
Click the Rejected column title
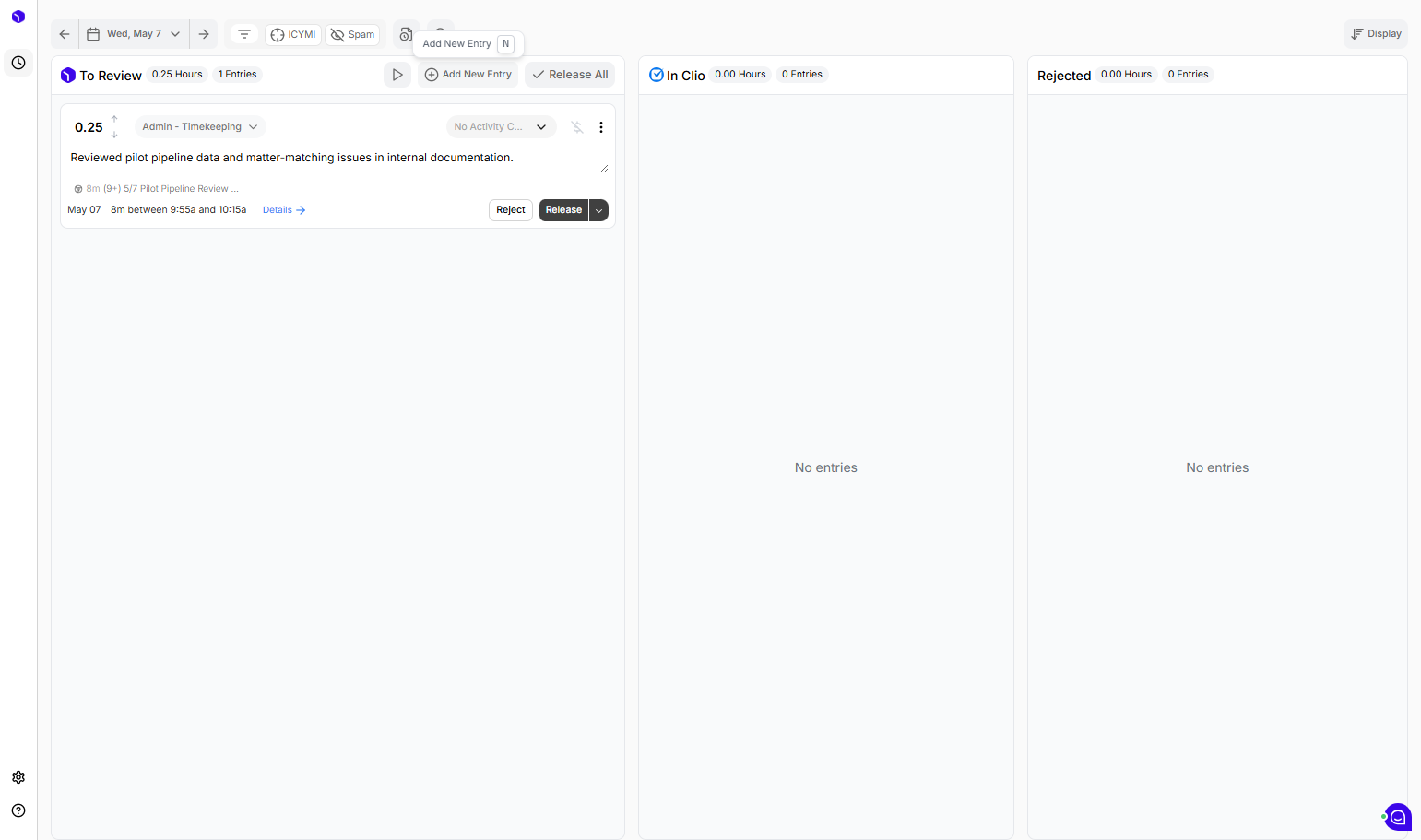coord(1064,76)
